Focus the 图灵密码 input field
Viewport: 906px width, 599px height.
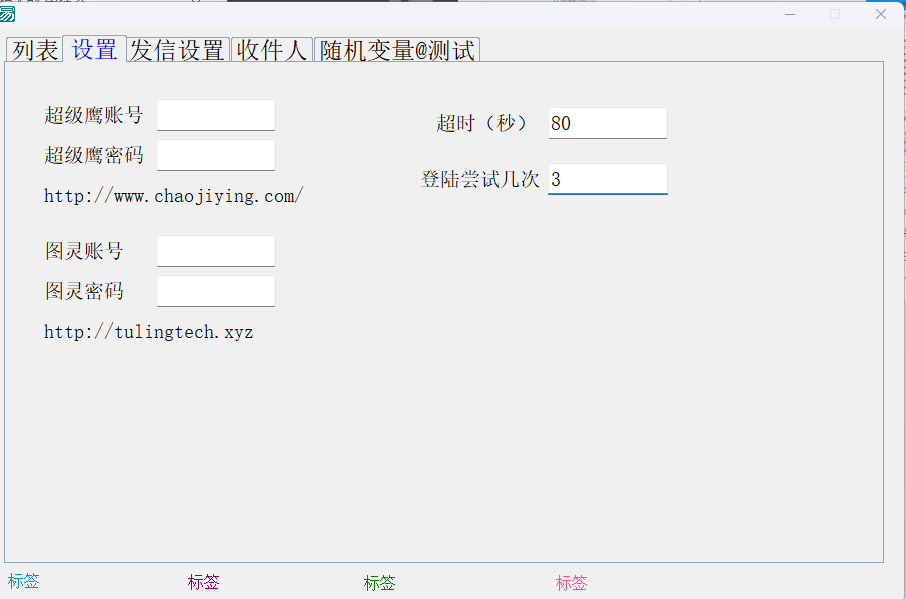click(x=216, y=291)
